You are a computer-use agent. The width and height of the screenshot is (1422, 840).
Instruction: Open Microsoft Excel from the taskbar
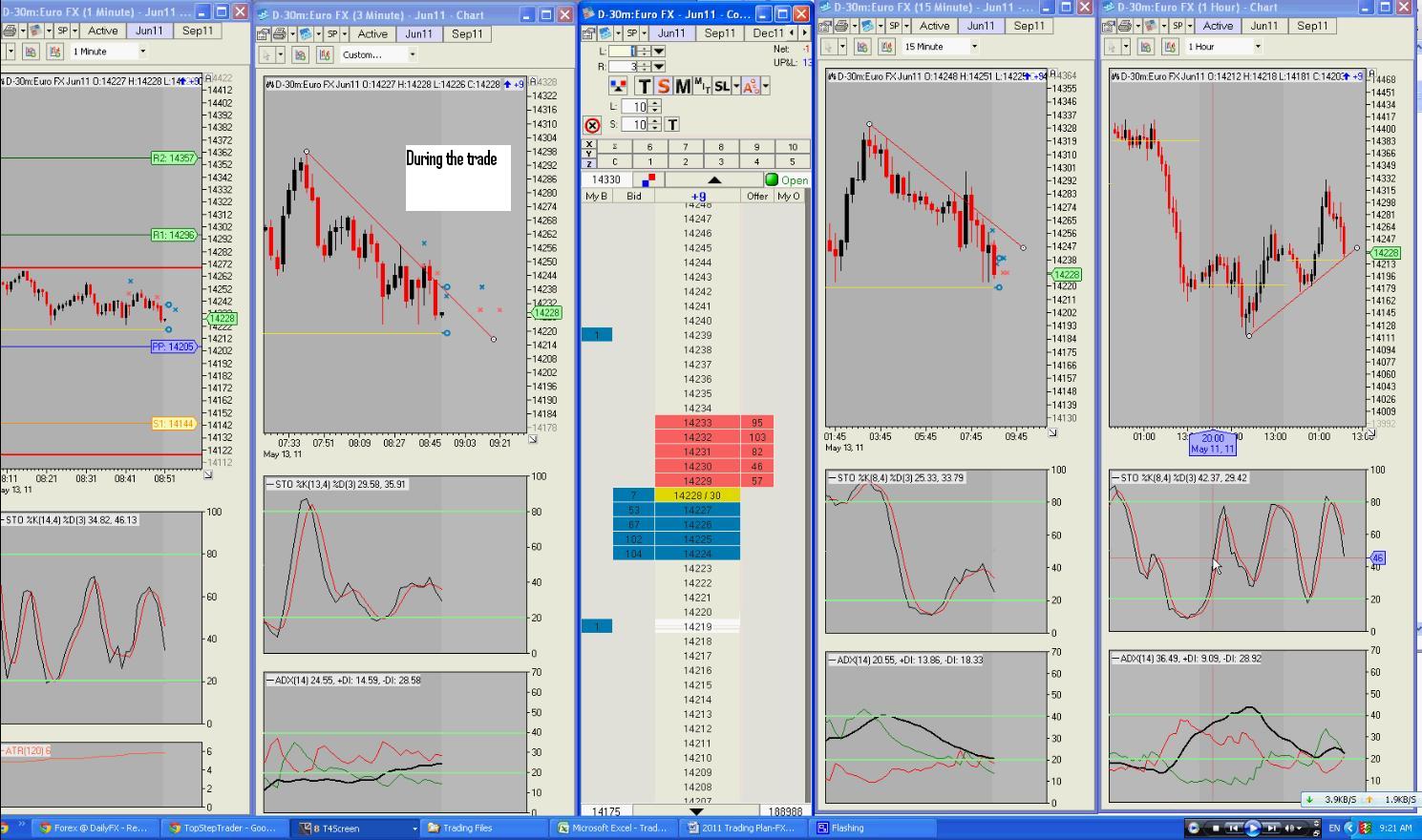coord(614,828)
